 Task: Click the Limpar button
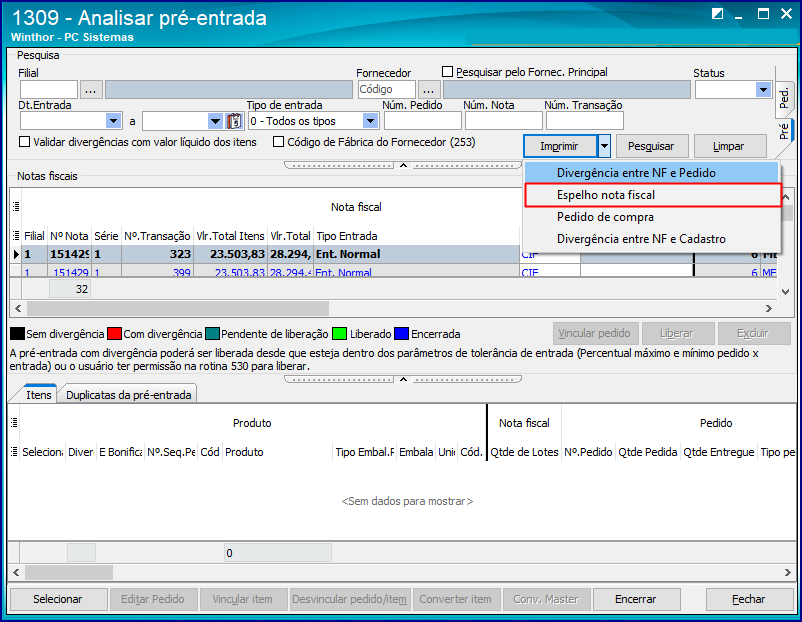pos(729,146)
